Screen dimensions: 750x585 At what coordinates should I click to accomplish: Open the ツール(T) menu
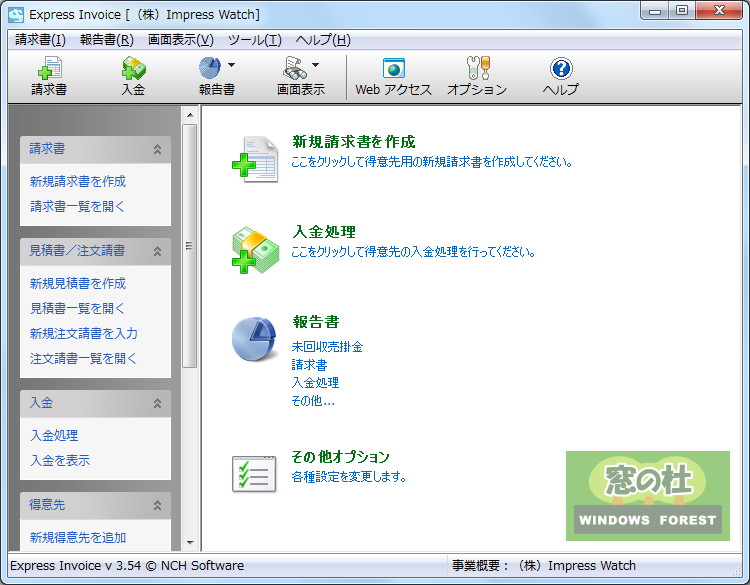pos(254,40)
